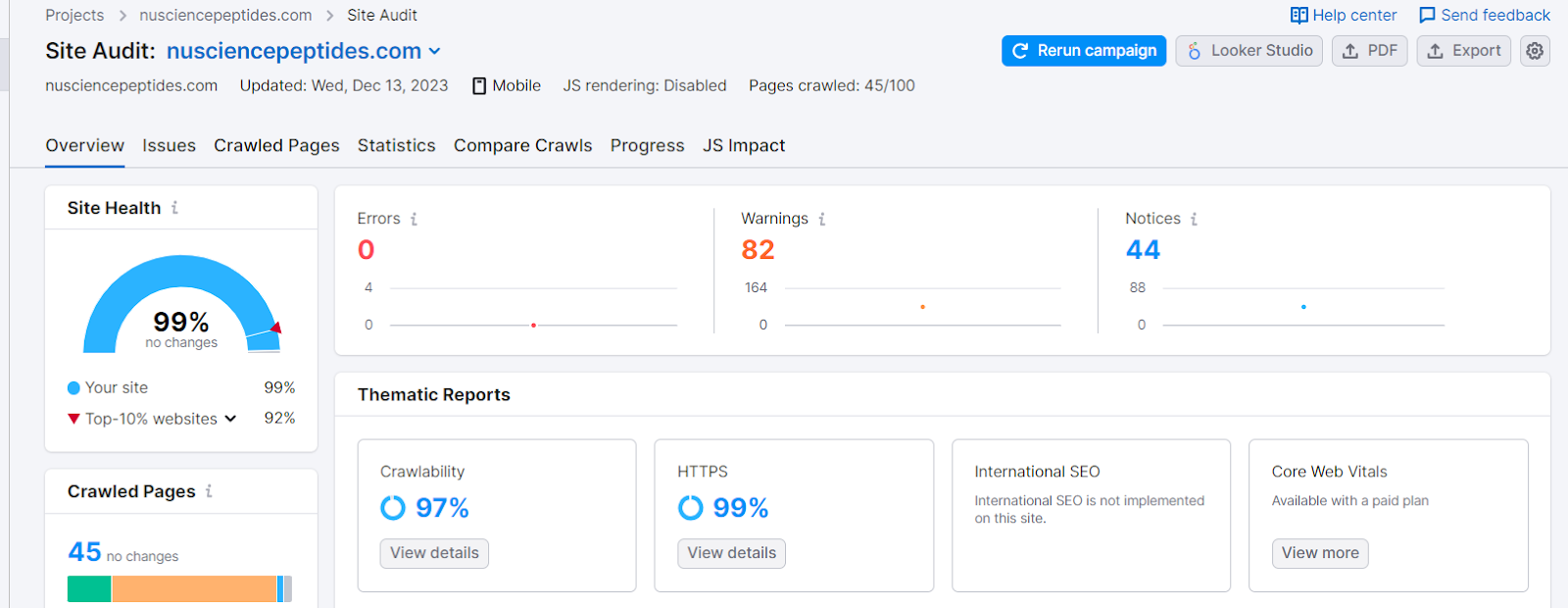Open the Statistics tab
The height and width of the screenshot is (608, 1568).
point(396,145)
